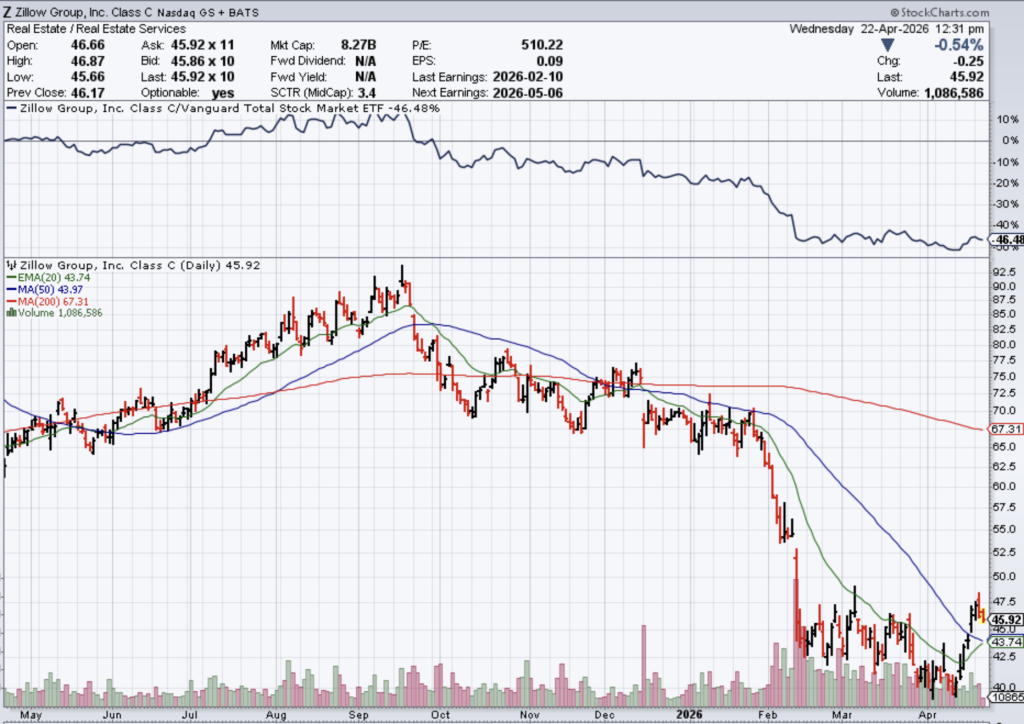The width and height of the screenshot is (1024, 724).
Task: Click the Wednesday 22-Apr-2026 timestamp
Action: coord(886,29)
